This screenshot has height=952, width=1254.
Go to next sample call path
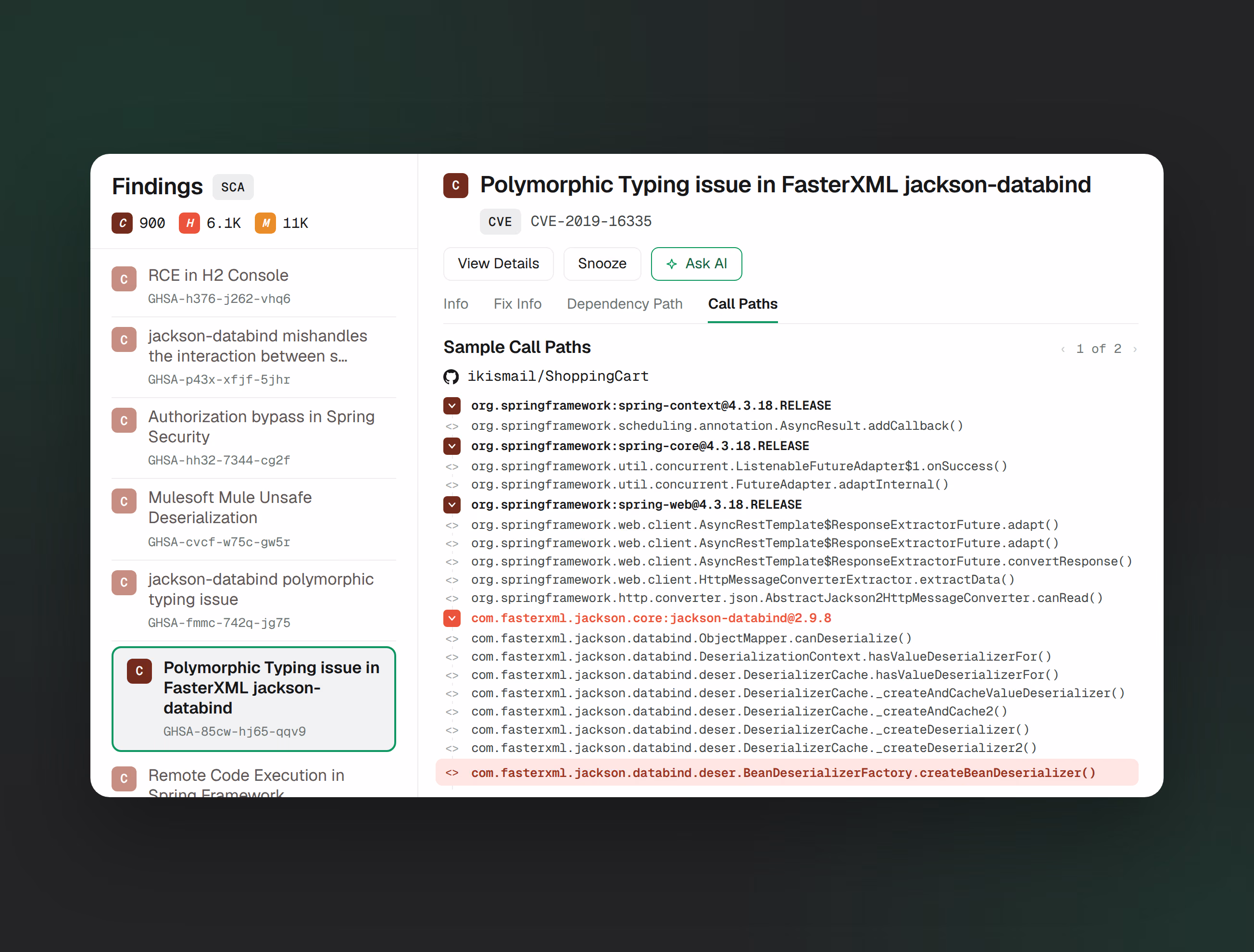coord(1134,349)
